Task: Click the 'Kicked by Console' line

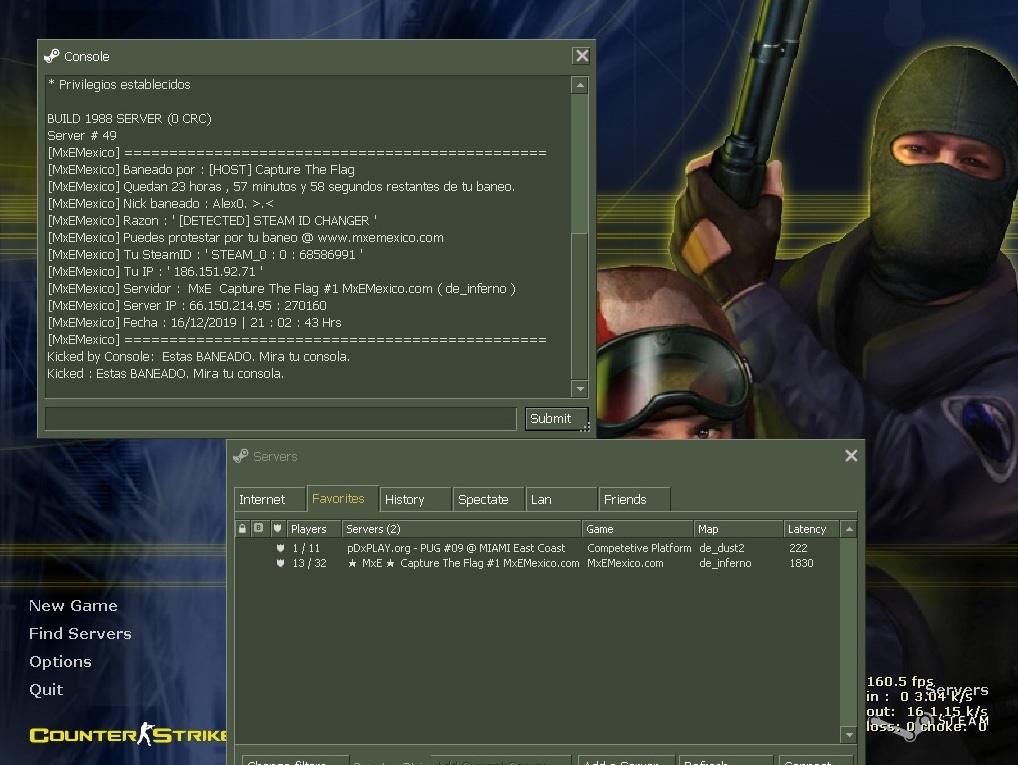Action: 199,357
